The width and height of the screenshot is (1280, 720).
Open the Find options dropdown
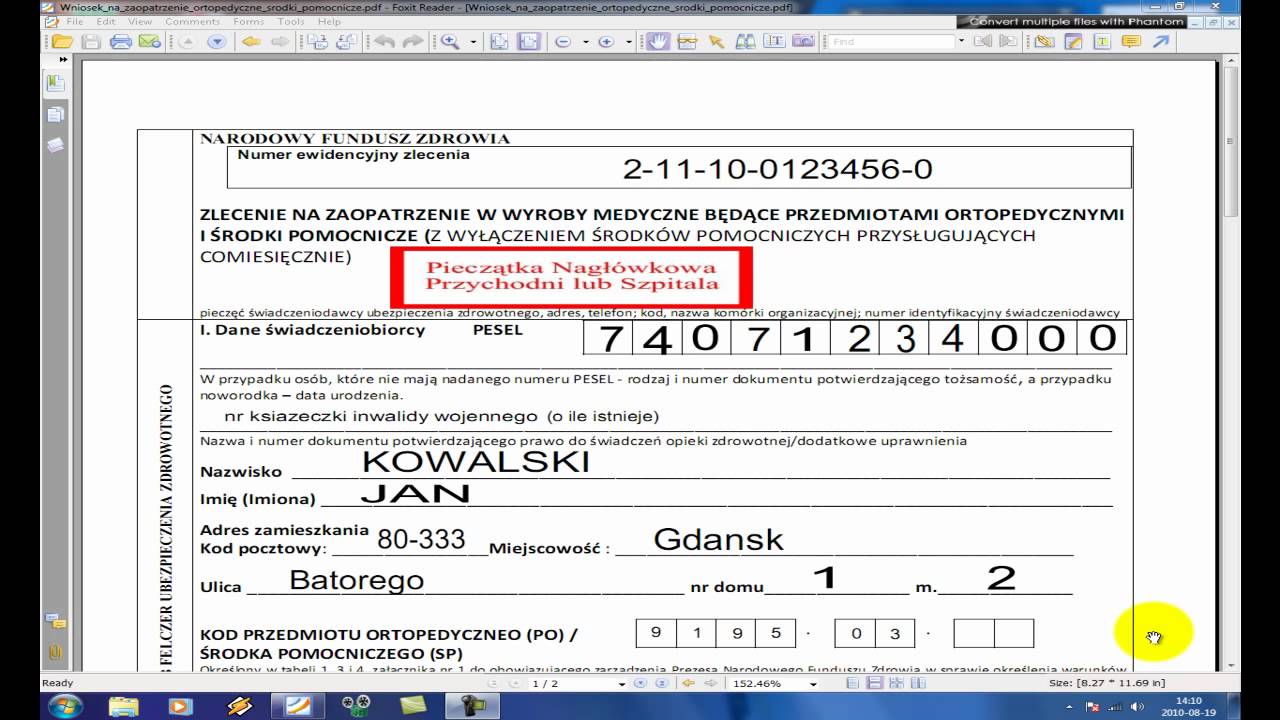(x=961, y=42)
